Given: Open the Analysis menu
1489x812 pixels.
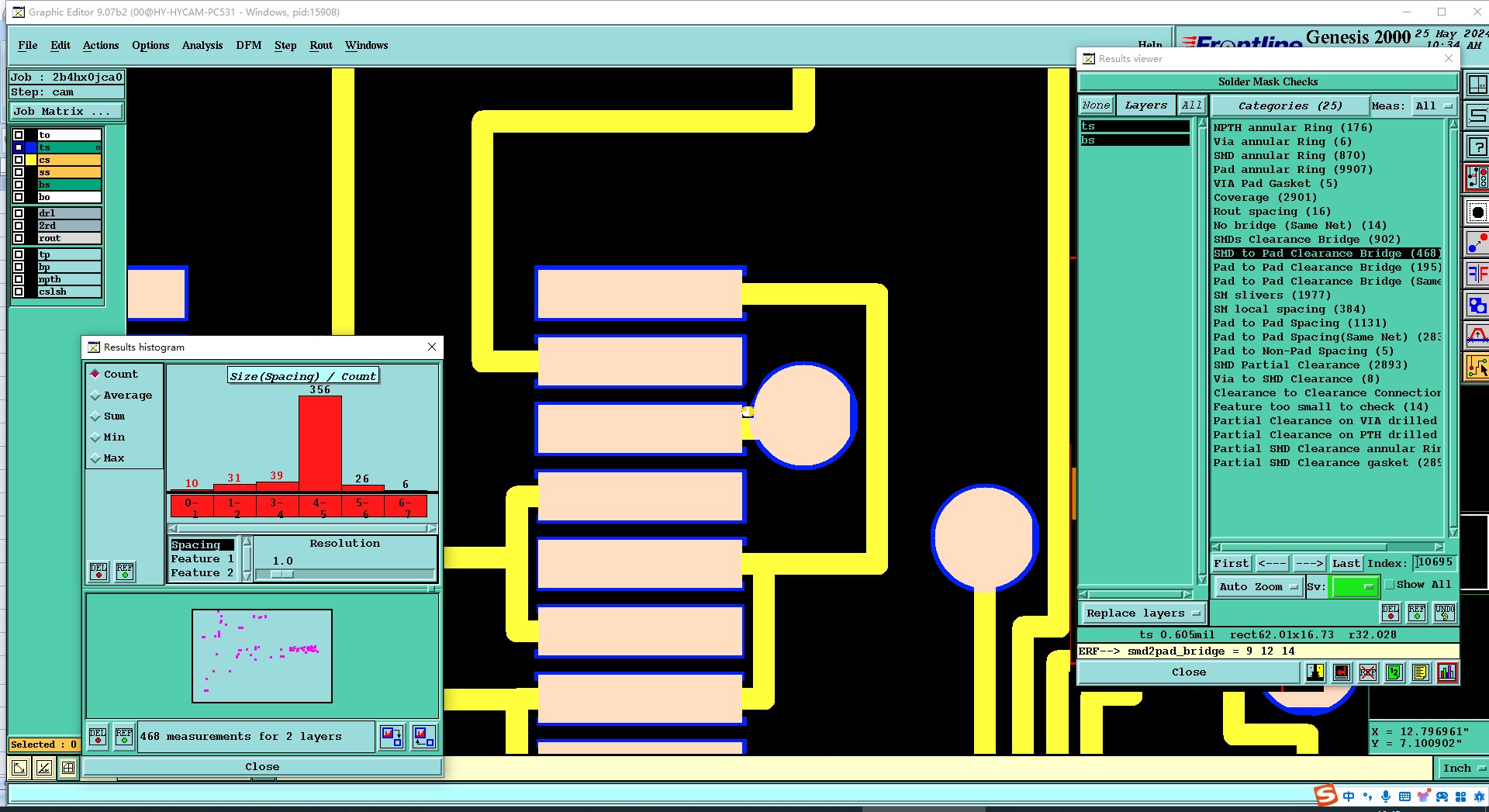Looking at the screenshot, I should [202, 46].
